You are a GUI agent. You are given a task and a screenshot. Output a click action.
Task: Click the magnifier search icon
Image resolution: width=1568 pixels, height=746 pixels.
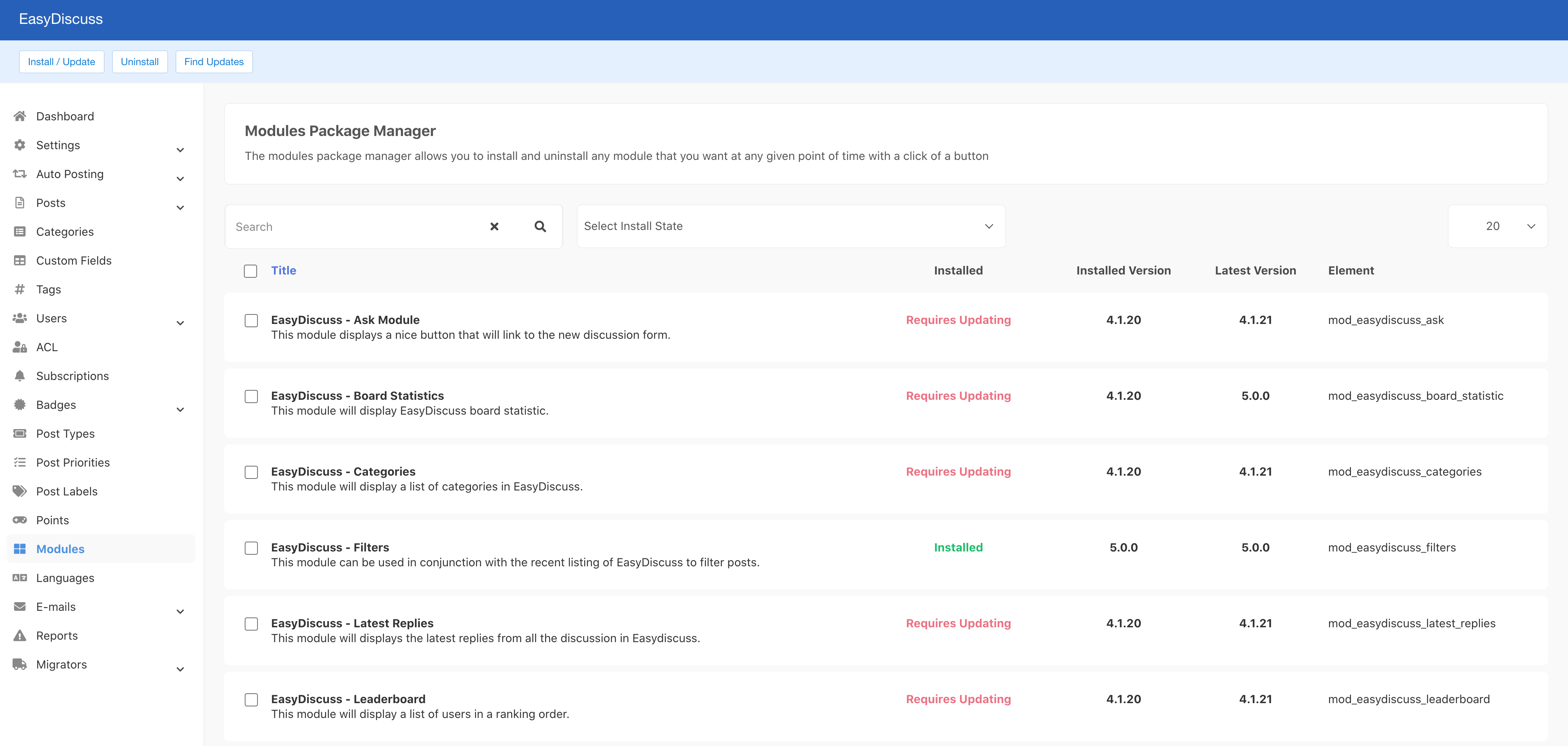pos(540,227)
